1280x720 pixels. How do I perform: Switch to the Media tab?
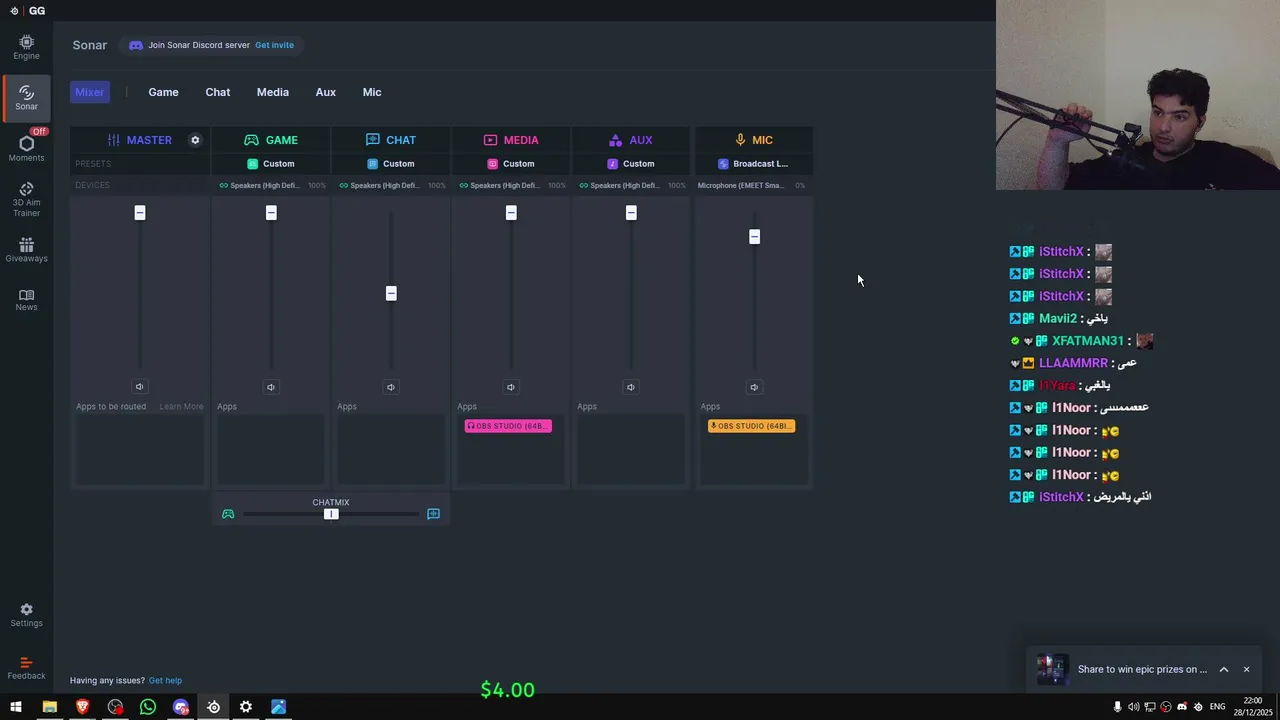pos(273,92)
